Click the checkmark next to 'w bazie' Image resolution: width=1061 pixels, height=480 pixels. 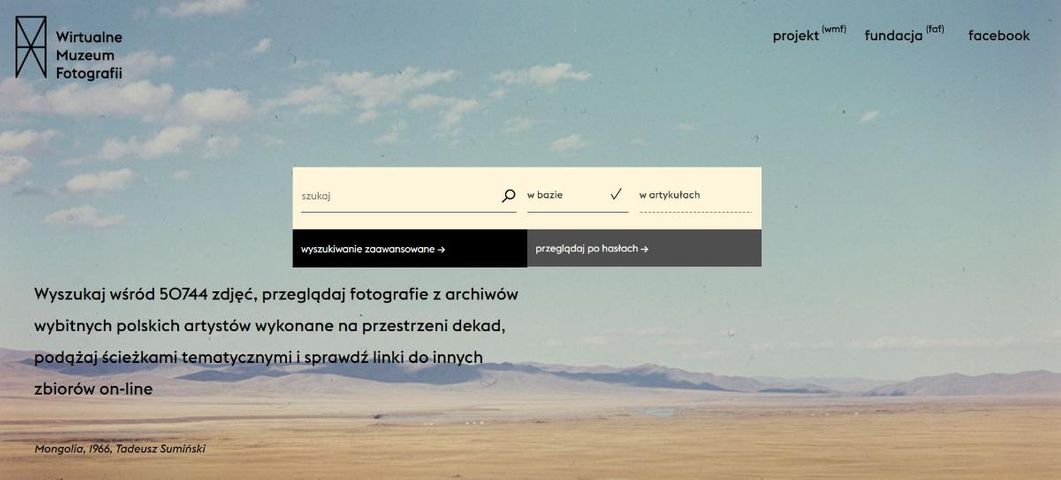616,194
